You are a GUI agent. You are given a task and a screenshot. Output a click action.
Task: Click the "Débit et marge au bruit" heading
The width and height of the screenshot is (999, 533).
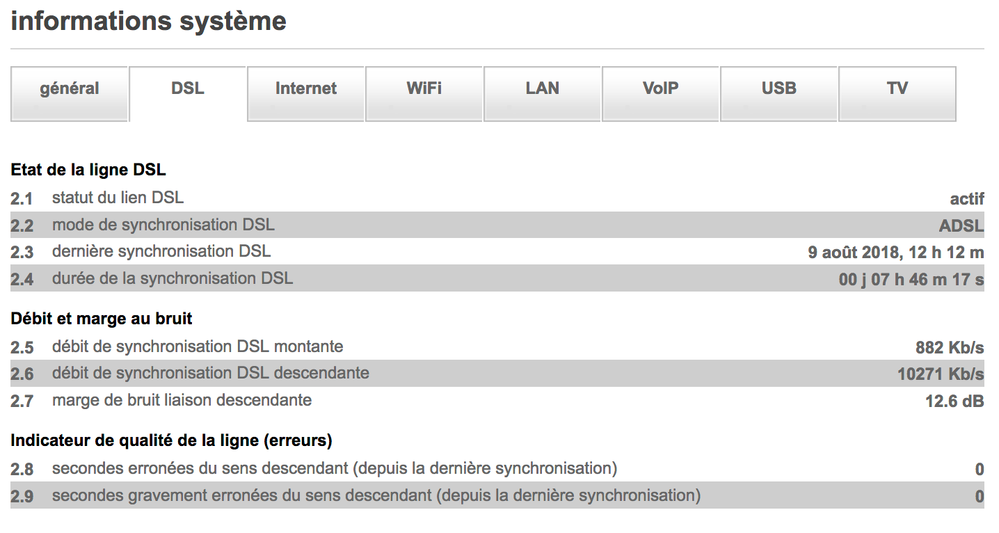[101, 319]
